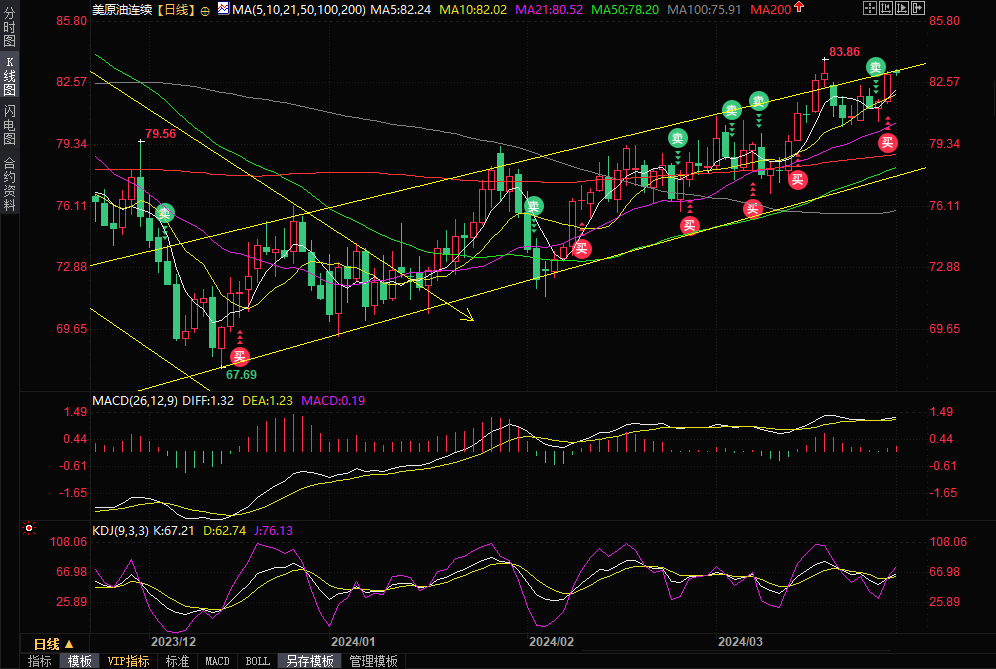Open the VIP指标 tab
The width and height of the screenshot is (996, 669).
128,661
